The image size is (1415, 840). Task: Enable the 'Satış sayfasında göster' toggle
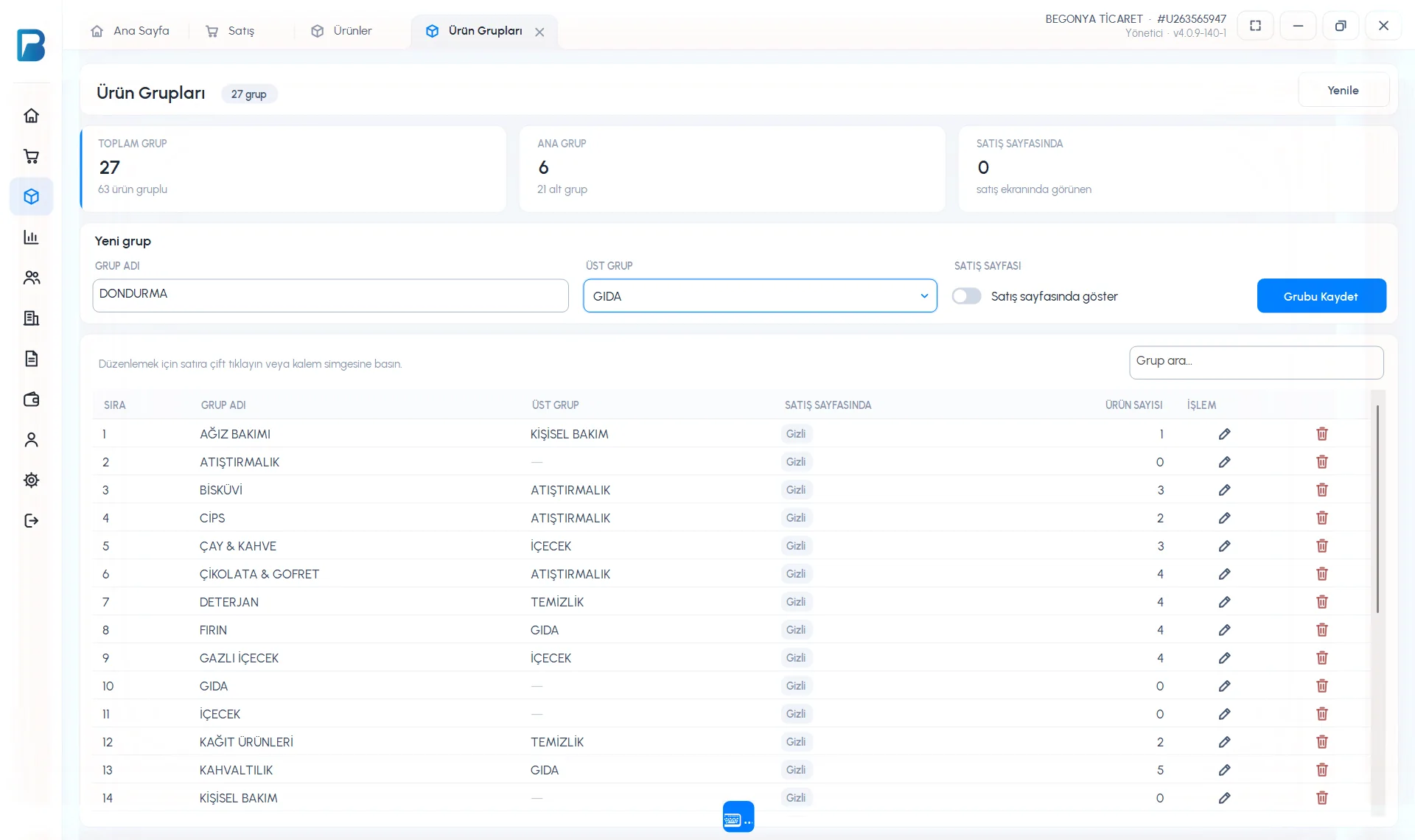(x=966, y=296)
